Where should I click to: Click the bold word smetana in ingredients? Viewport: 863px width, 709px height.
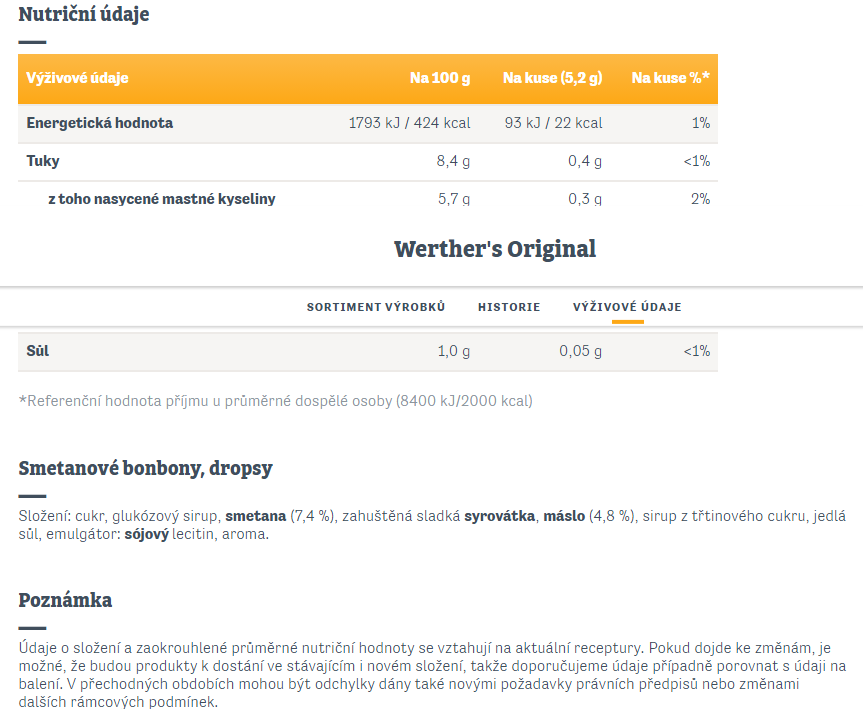[x=255, y=516]
